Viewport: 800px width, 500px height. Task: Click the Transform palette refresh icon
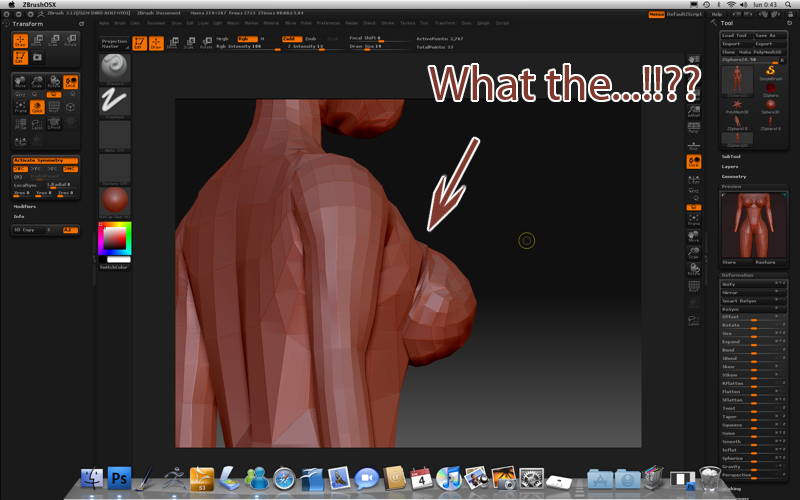tap(81, 23)
